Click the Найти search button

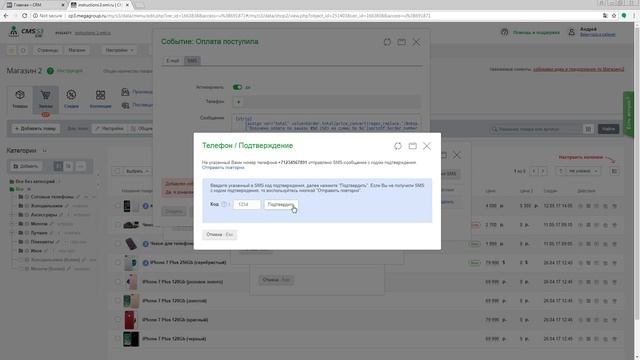(608, 129)
